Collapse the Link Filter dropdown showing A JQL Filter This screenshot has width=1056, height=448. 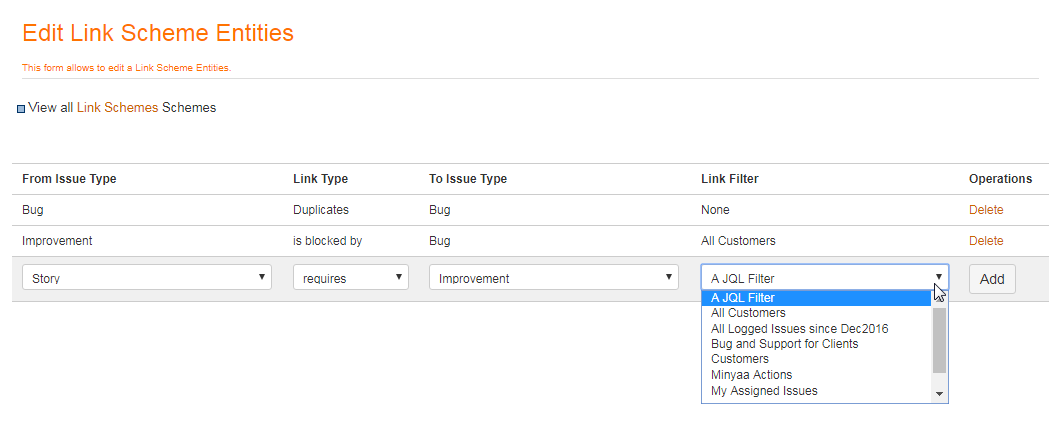(x=825, y=278)
